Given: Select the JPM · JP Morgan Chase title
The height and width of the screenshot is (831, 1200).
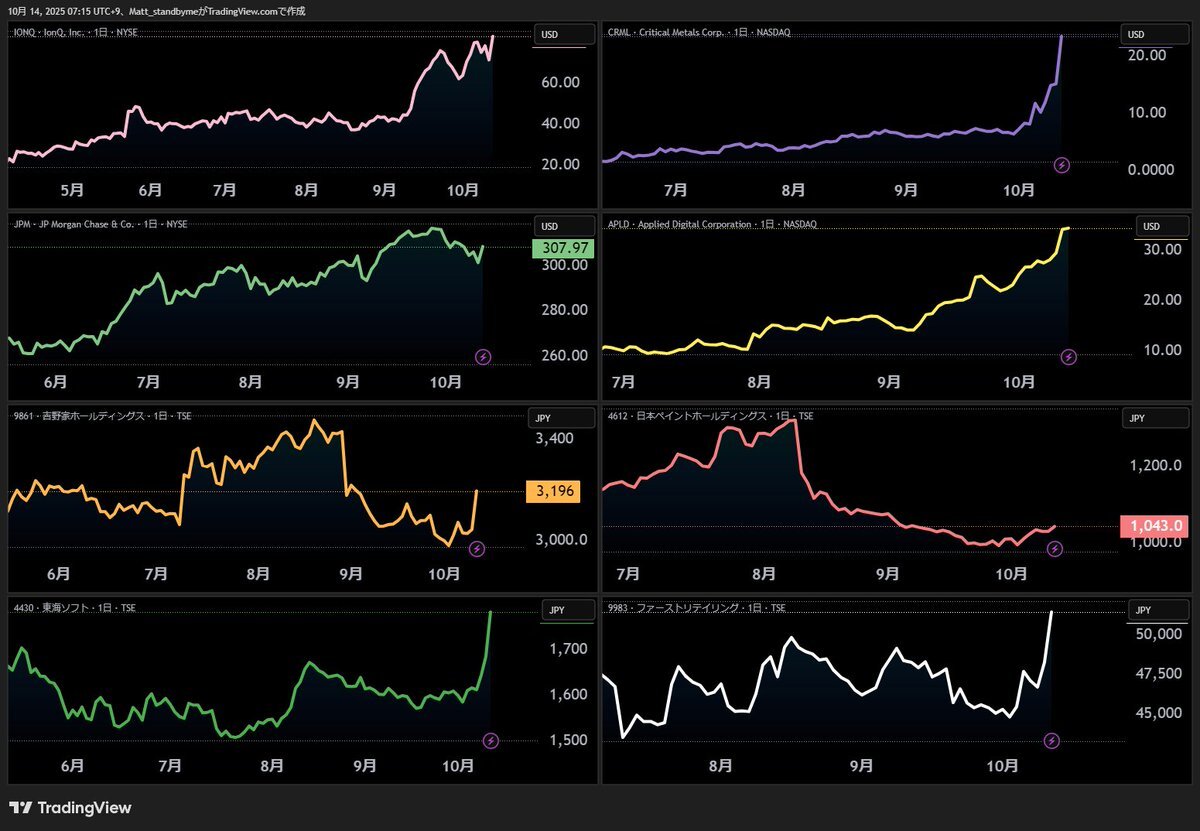Looking at the screenshot, I should click(100, 224).
